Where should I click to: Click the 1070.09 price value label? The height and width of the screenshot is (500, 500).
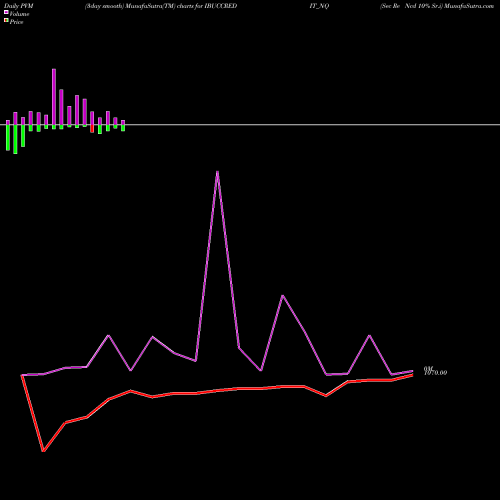point(435,373)
